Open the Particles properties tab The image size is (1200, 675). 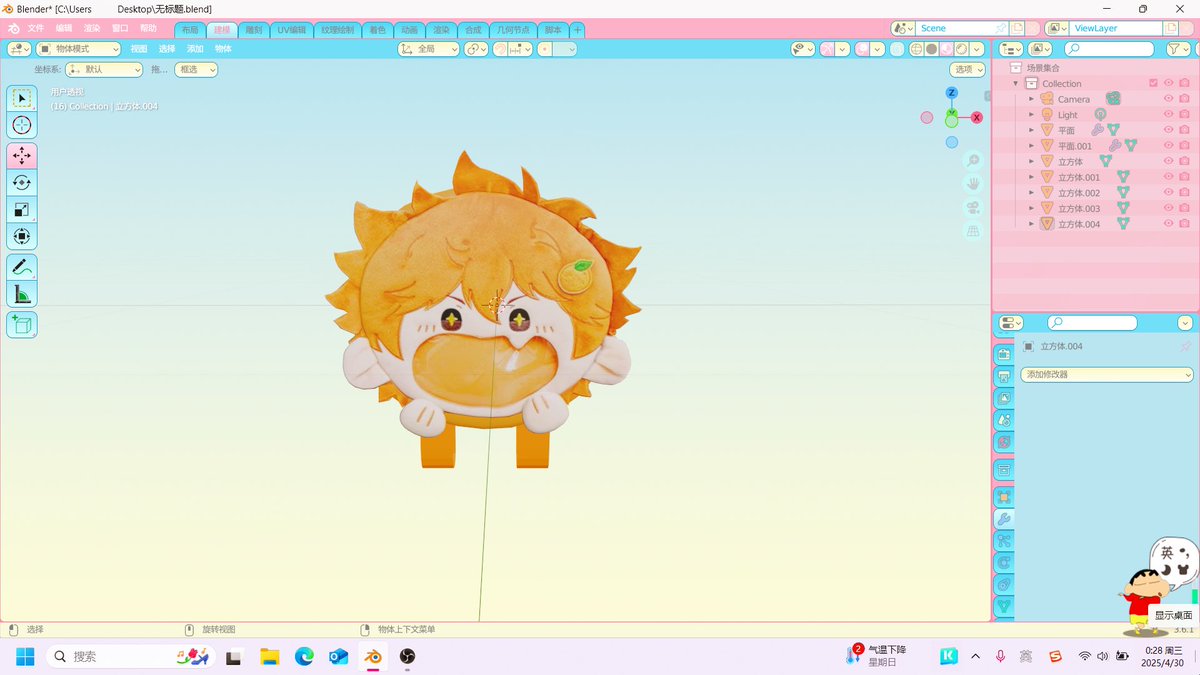tap(1004, 540)
